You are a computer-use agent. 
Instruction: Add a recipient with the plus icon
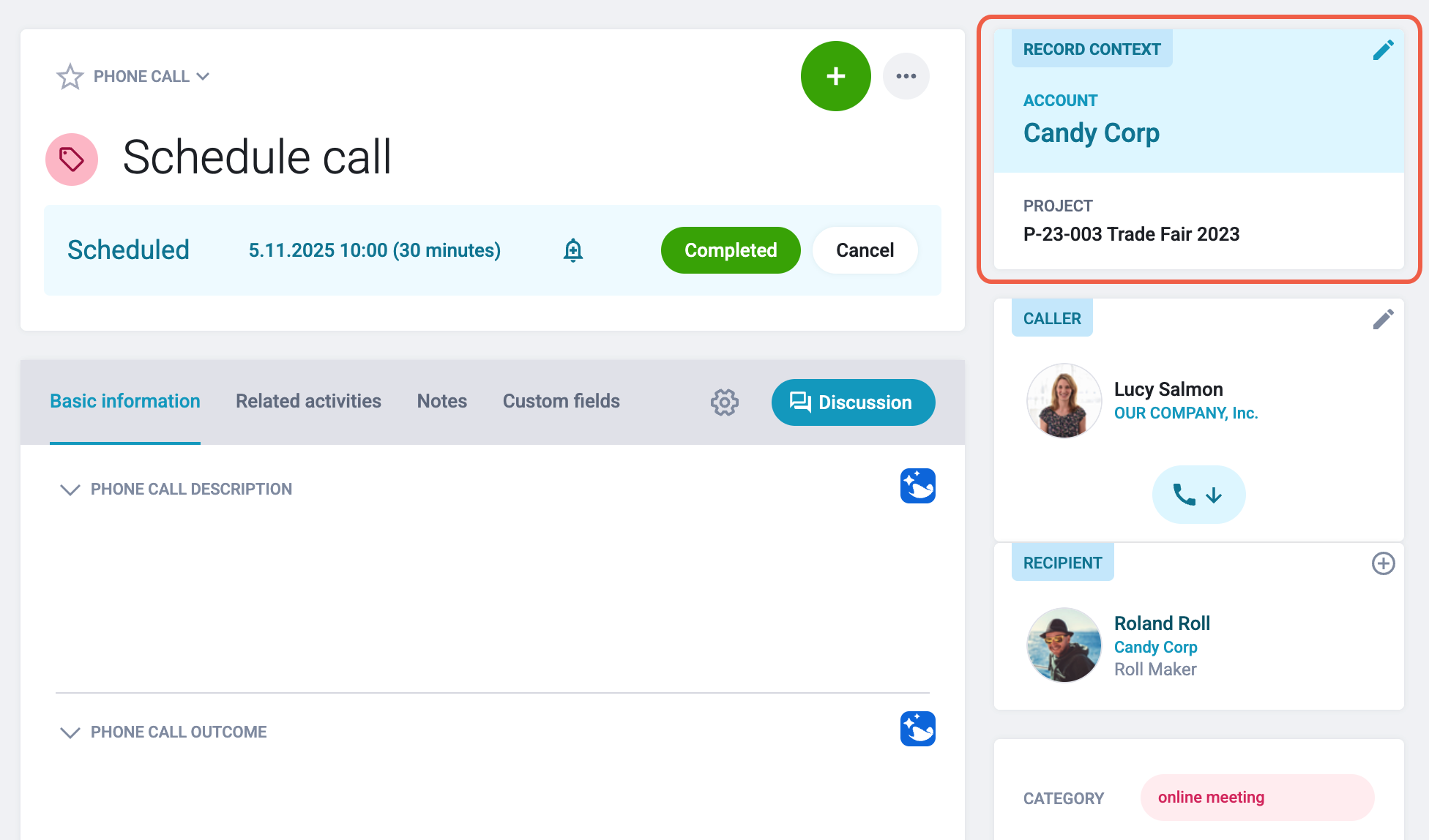(1383, 563)
